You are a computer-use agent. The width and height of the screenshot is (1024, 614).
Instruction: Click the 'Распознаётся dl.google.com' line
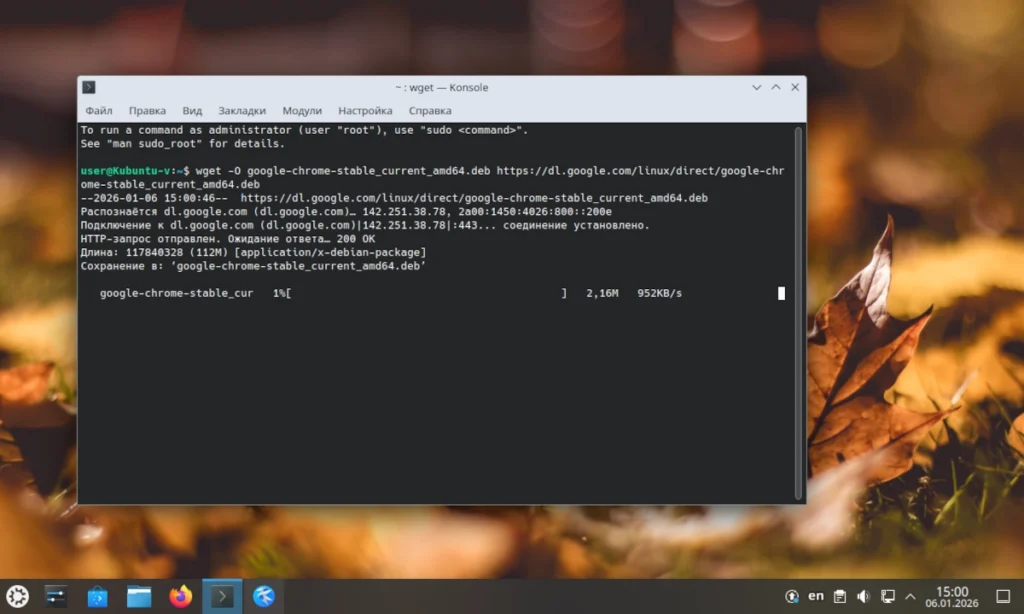pos(346,212)
